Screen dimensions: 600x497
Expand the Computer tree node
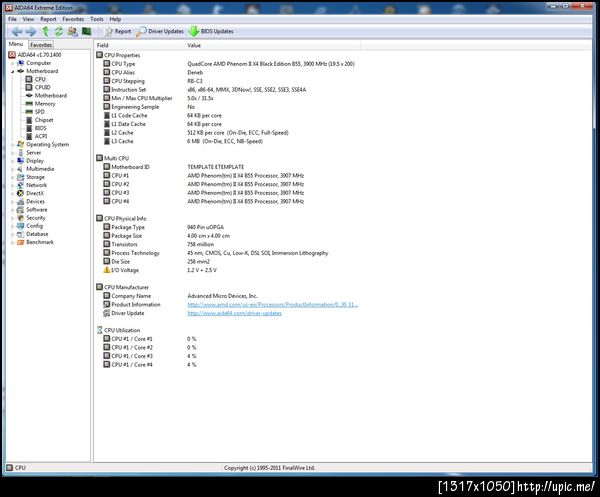point(13,63)
